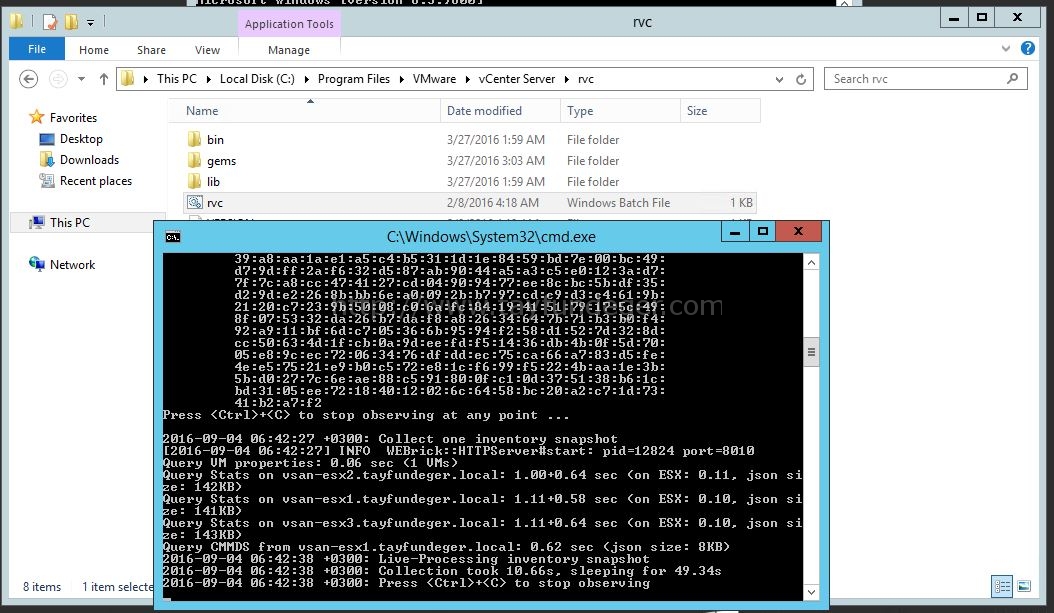The height and width of the screenshot is (613, 1054).
Task: Expand chevron after 'Program Files' breadcrumb
Action: pyautogui.click(x=401, y=79)
